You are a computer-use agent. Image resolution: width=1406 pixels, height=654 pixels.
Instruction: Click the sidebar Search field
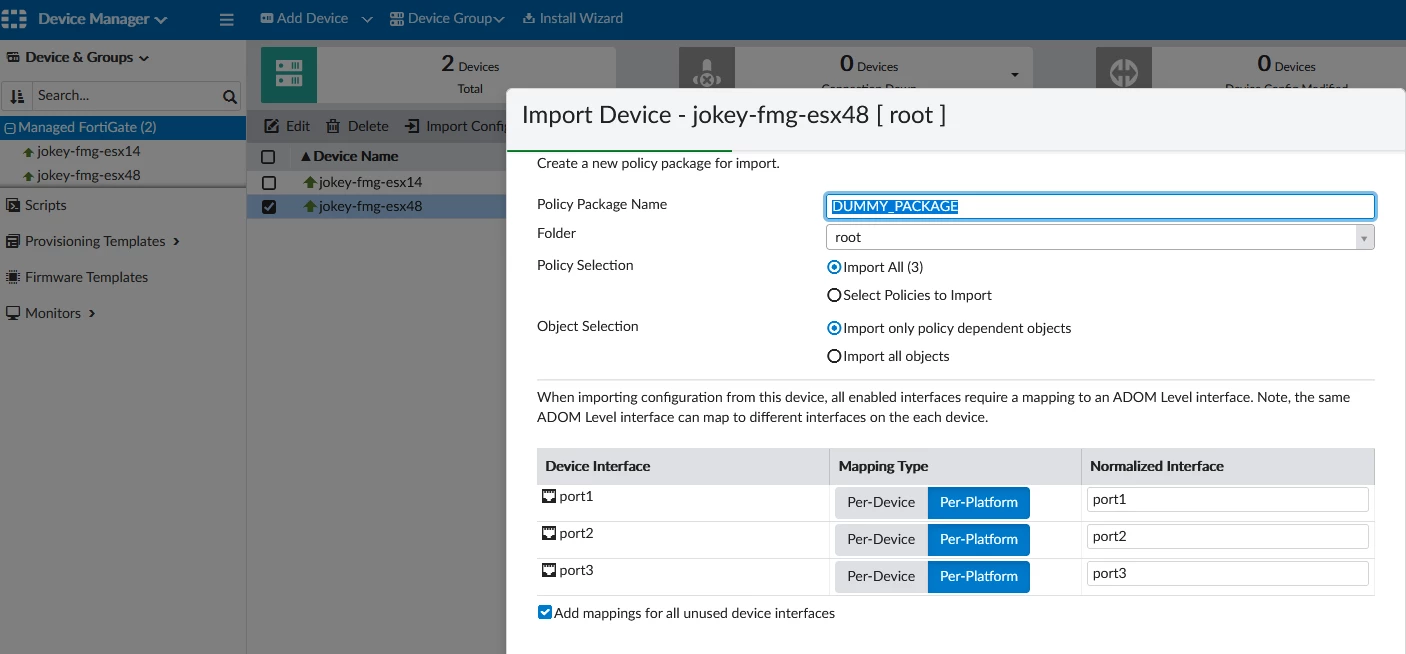[126, 96]
